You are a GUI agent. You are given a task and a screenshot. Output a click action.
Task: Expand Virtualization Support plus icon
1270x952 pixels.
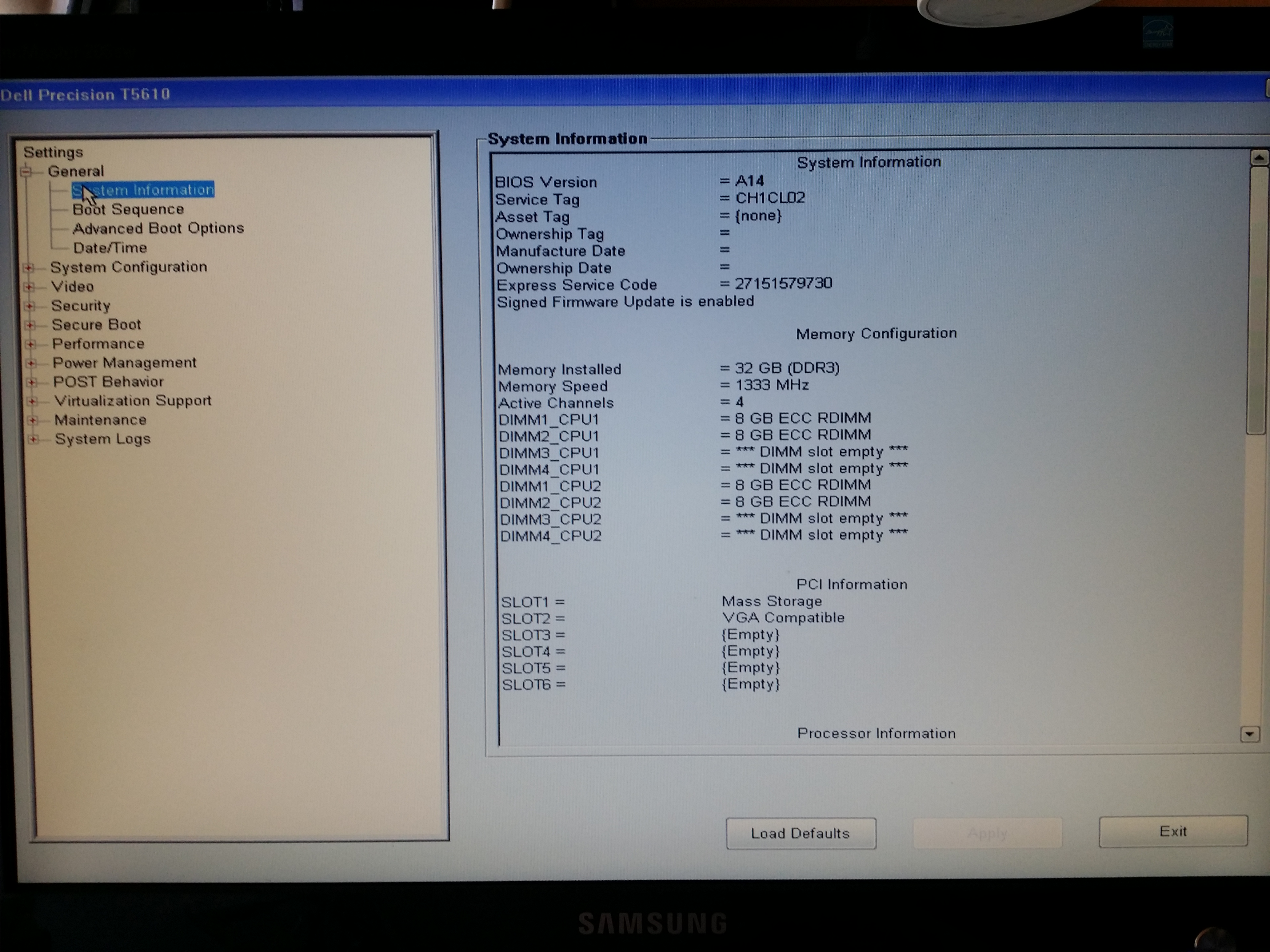click(x=33, y=401)
